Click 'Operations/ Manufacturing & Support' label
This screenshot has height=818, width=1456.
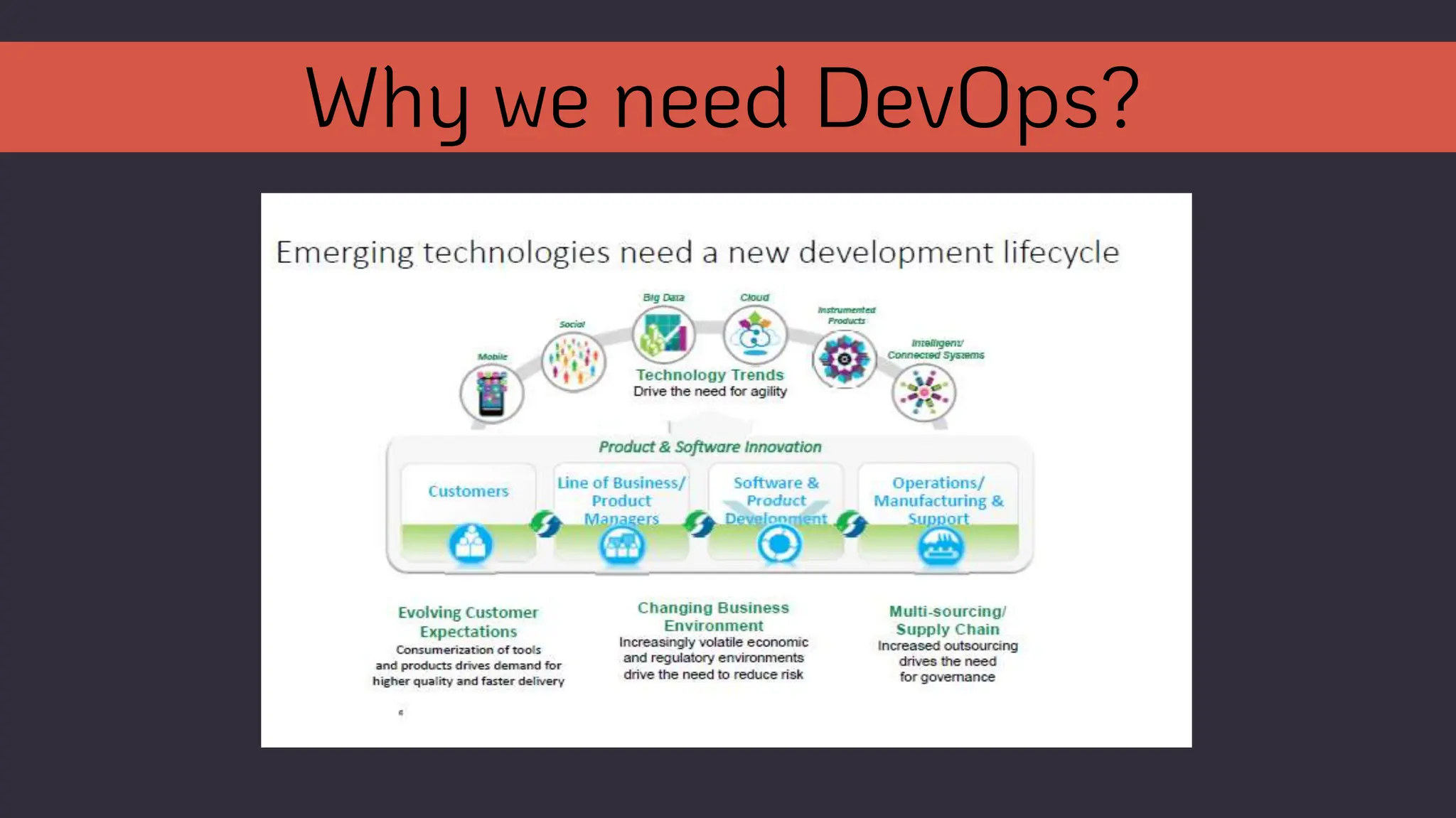pyautogui.click(x=938, y=501)
